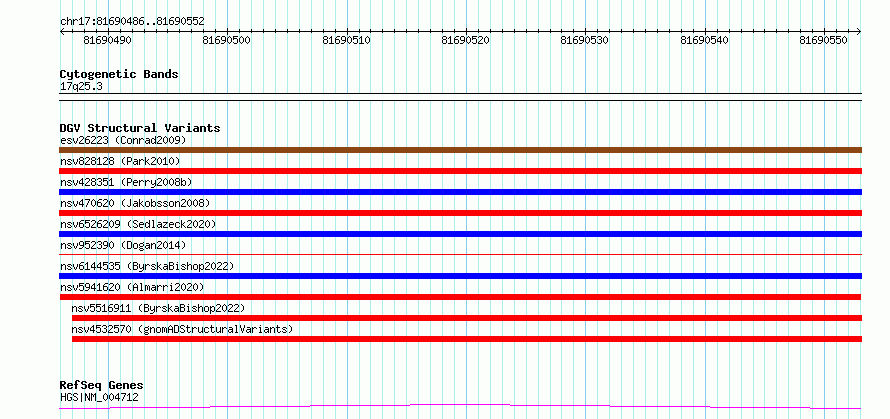This screenshot has width=890, height=419.
Task: Click the 17q25.3 cytogenetic band label
Action: 81,87
